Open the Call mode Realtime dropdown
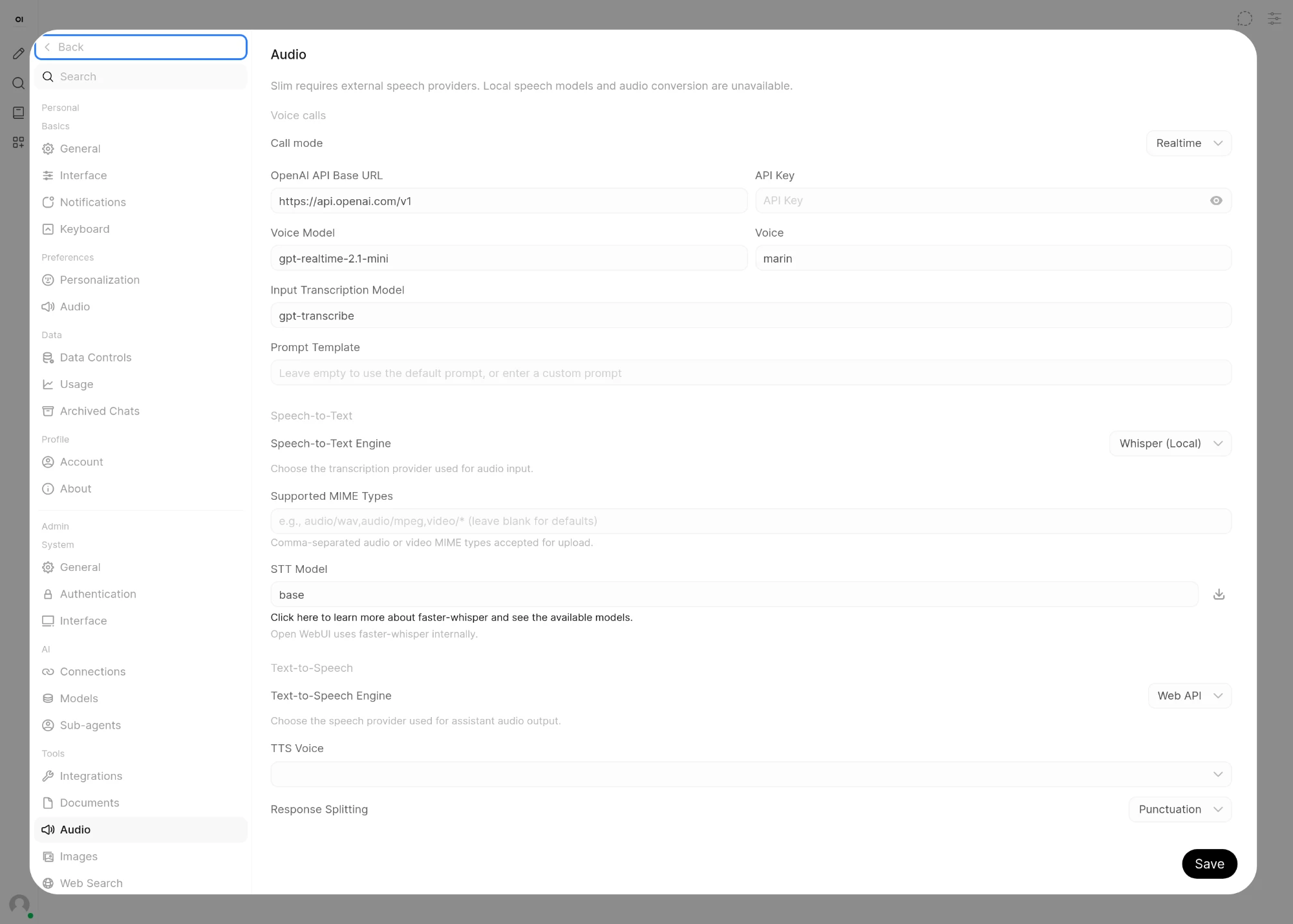 coord(1189,143)
